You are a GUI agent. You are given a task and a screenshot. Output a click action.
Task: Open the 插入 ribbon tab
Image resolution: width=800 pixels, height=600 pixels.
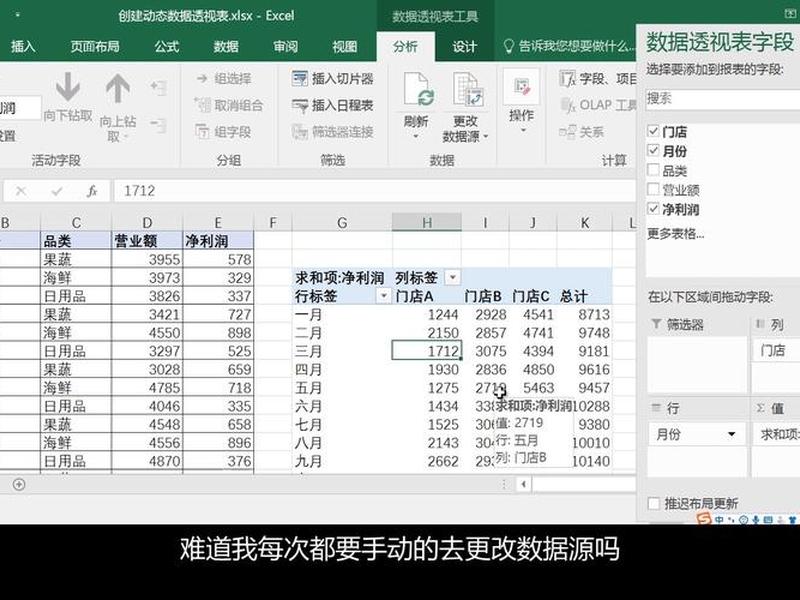pos(23,47)
